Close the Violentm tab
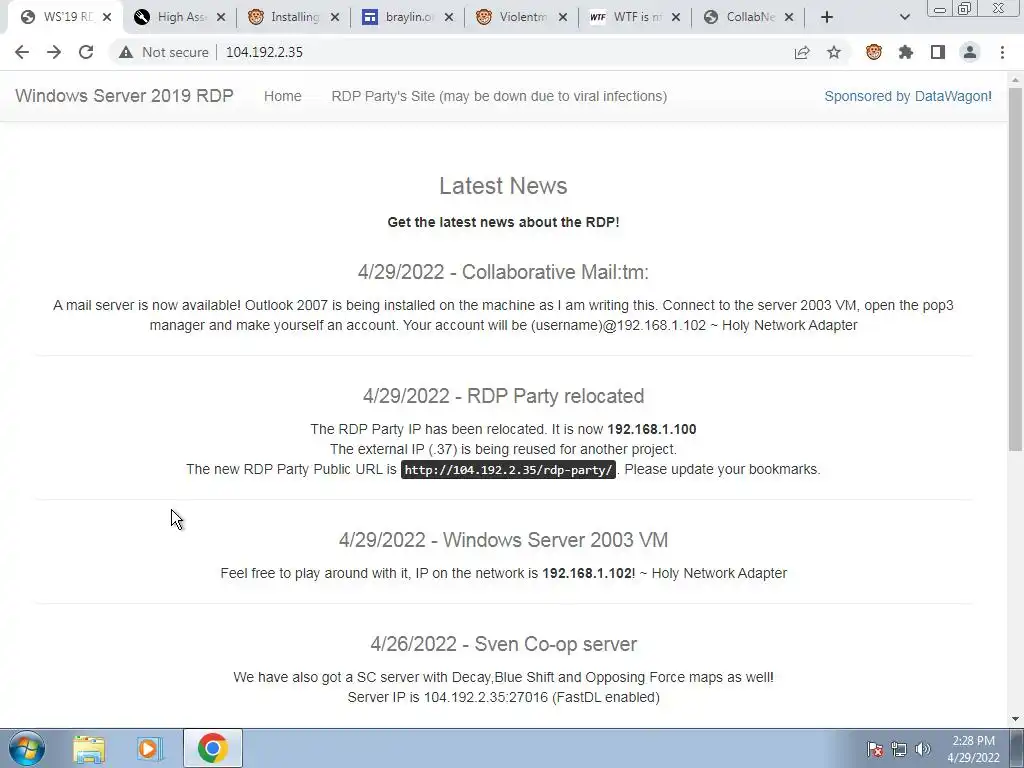The width and height of the screenshot is (1024, 768). pos(563,17)
